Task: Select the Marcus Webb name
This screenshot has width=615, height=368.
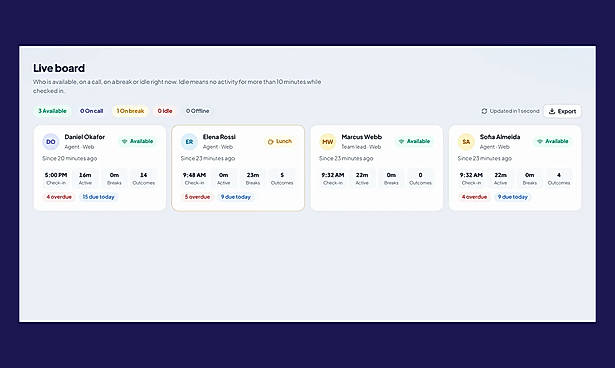Action: coord(362,137)
